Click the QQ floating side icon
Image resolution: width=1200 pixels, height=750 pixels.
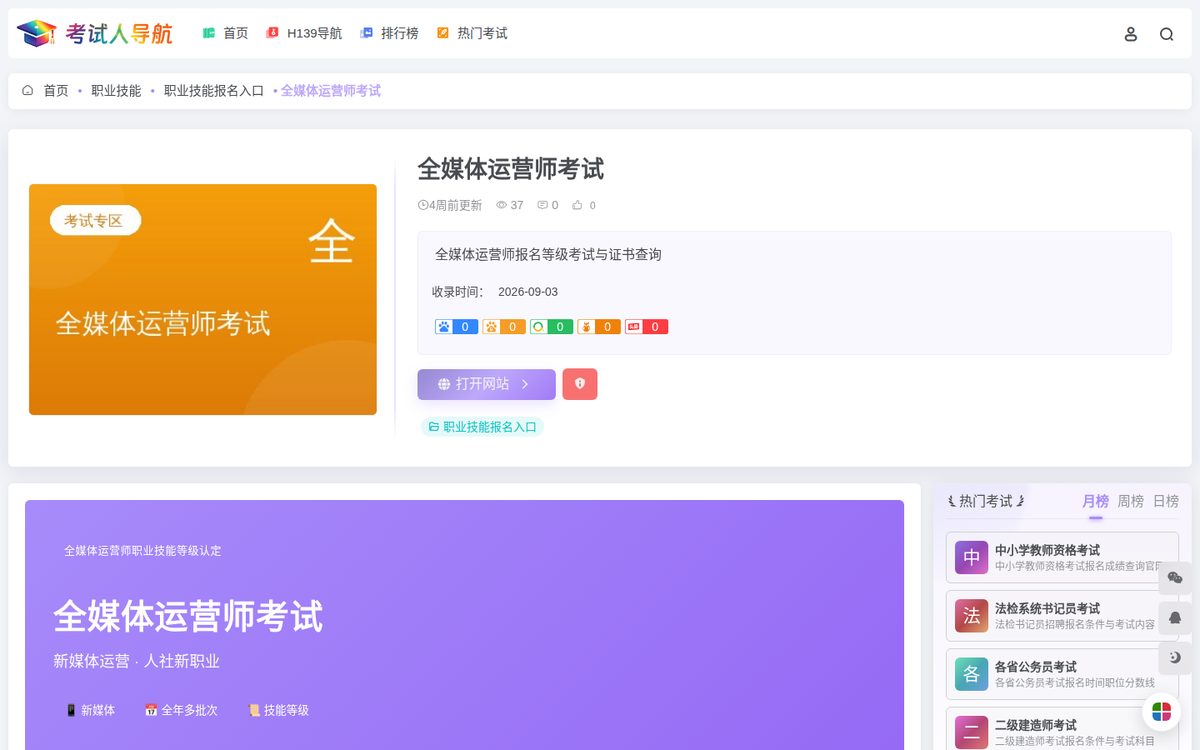(x=1175, y=618)
